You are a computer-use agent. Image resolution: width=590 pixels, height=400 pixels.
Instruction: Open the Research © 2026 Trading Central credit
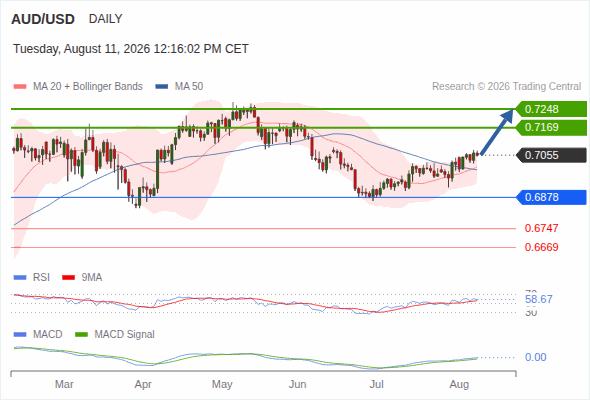coord(506,87)
